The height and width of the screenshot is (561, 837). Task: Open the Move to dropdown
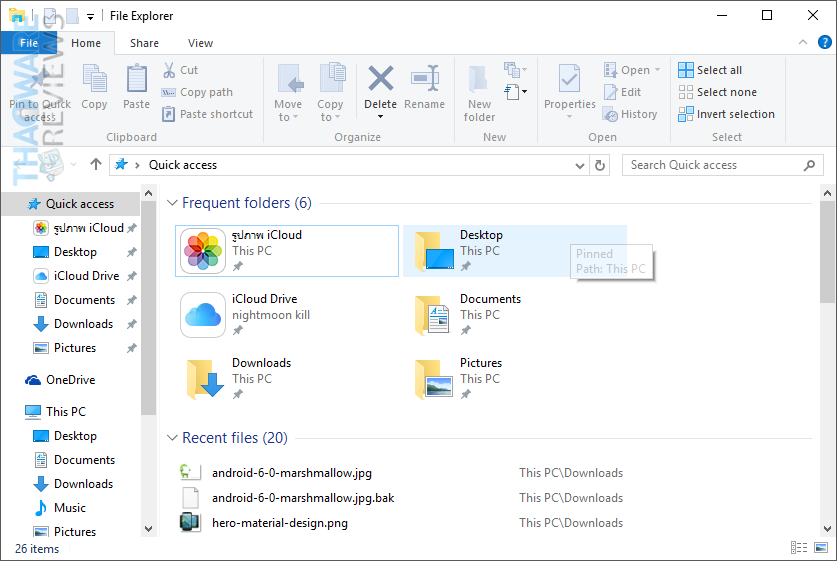295,117
